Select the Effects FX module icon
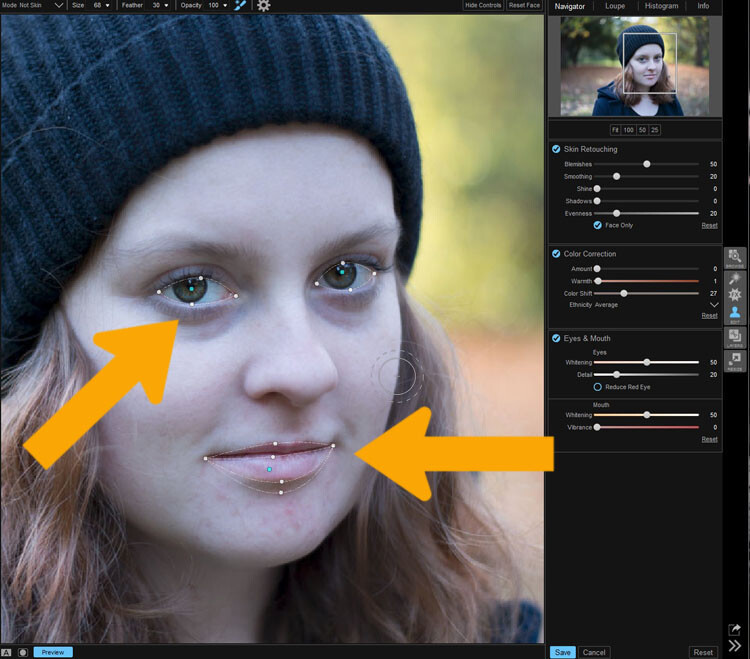This screenshot has width=750, height=659. pos(735,293)
